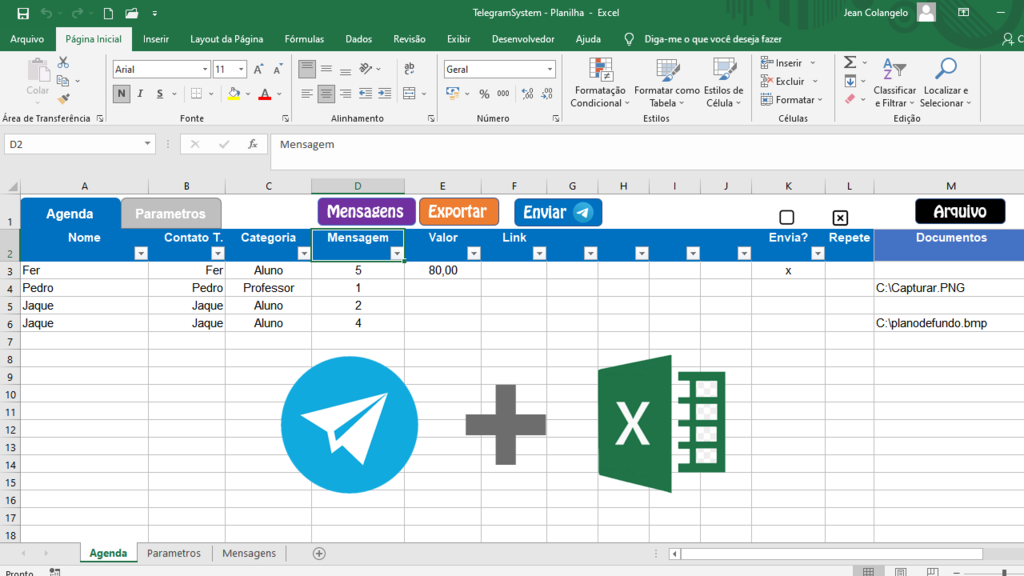Decrease the decimal places
Screen dimensions: 1024x576
coord(547,94)
